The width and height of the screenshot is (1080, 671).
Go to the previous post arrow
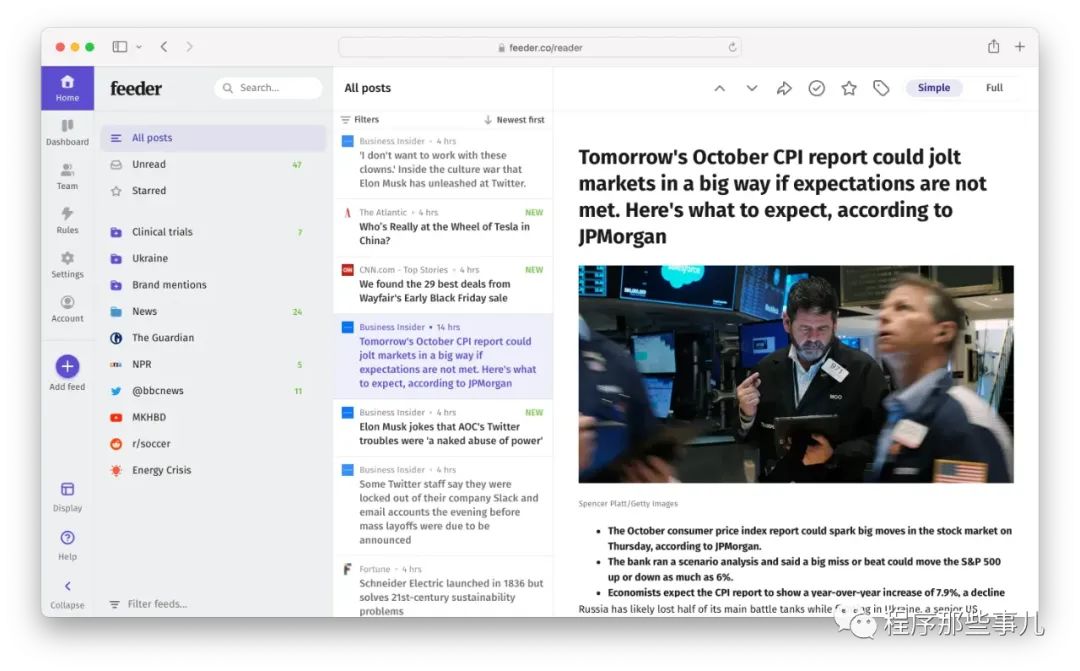pos(719,88)
